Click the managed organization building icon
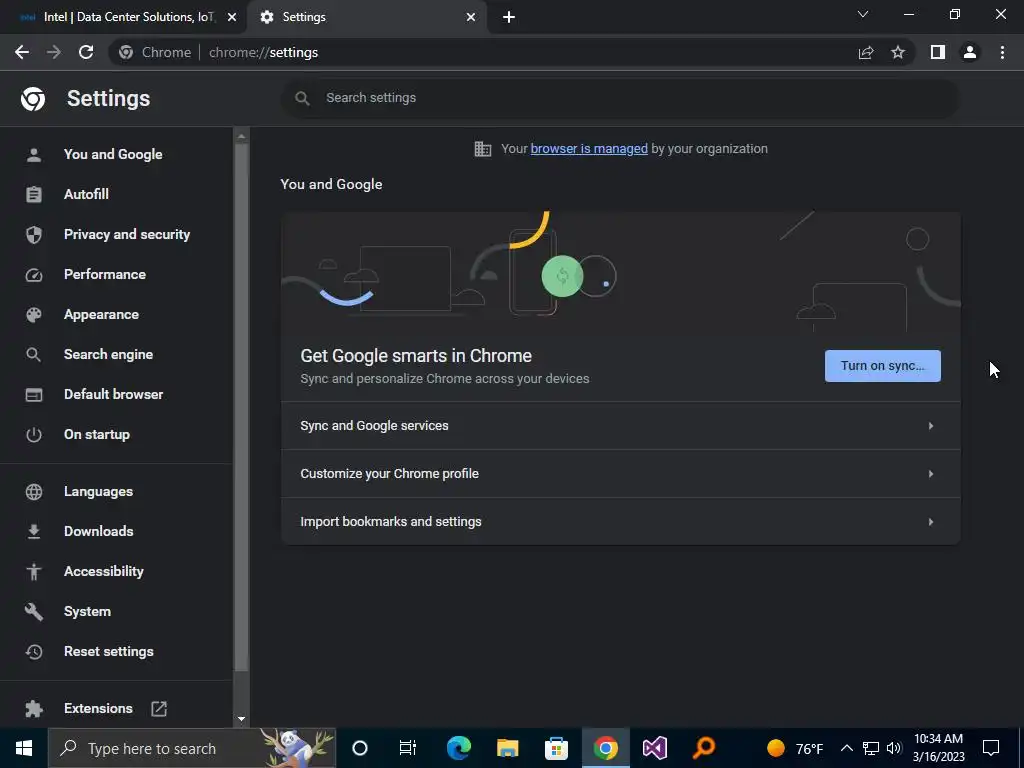 (x=483, y=149)
